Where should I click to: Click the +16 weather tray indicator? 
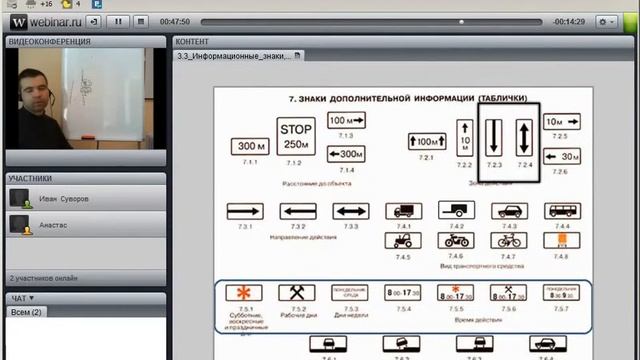39,4
